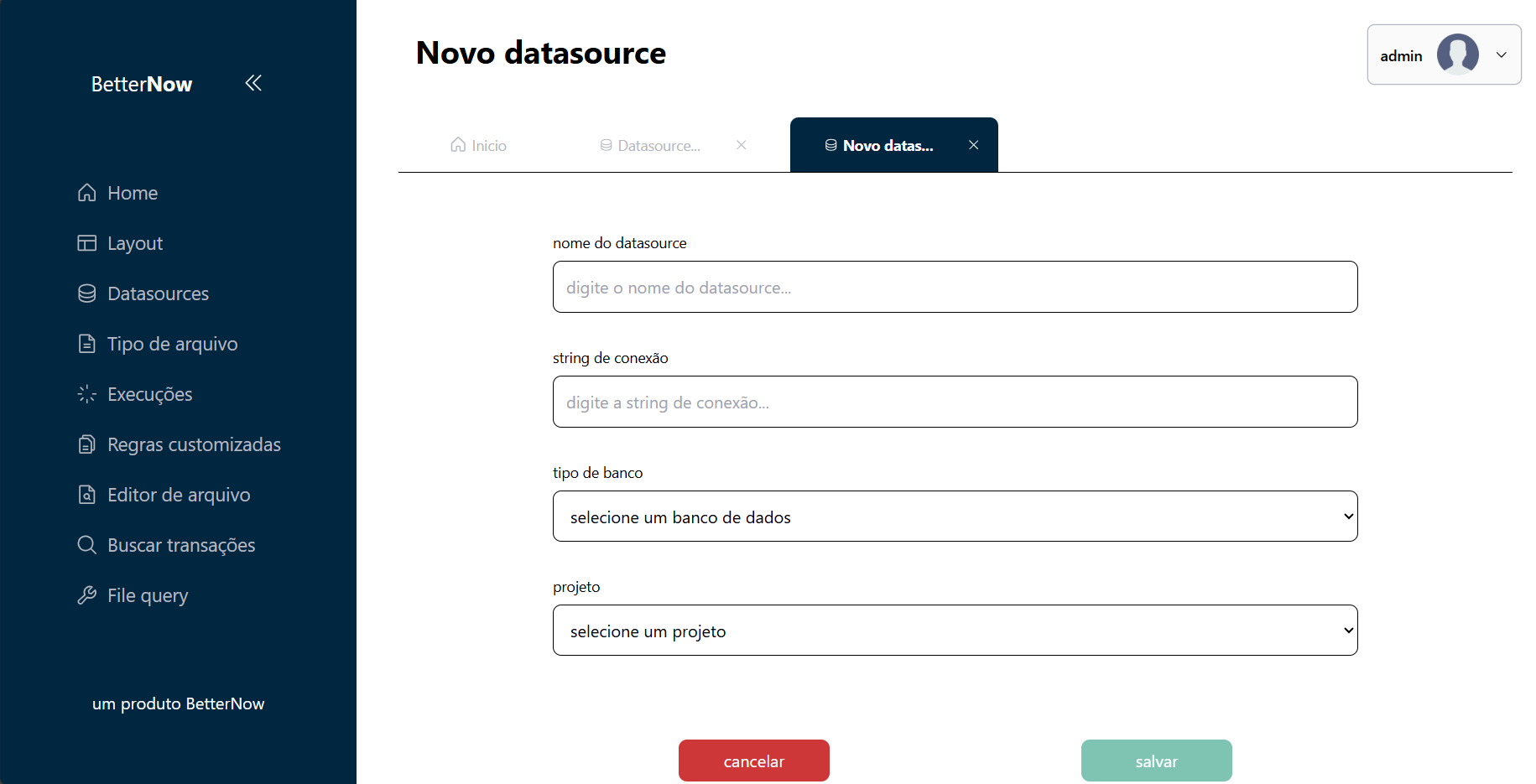
Task: Switch to the Datasource tab
Action: (657, 144)
